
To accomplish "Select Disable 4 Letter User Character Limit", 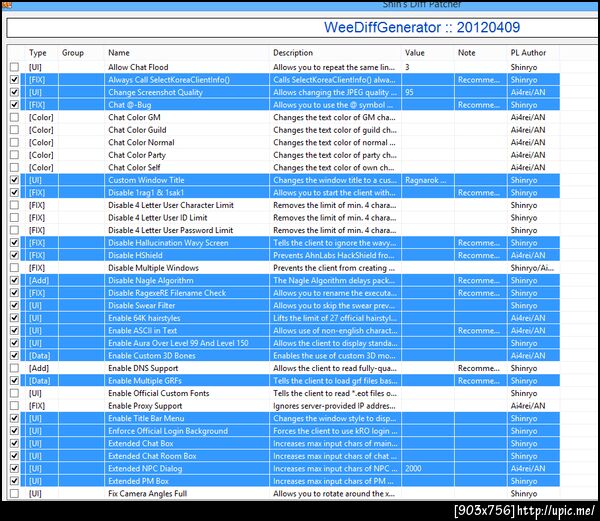I will (171, 205).
